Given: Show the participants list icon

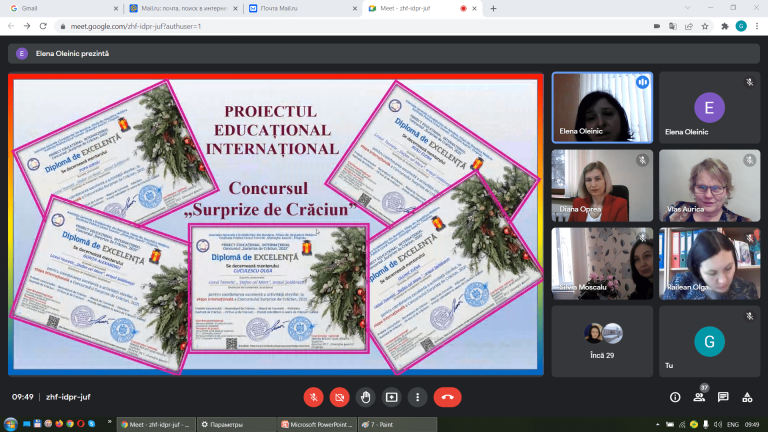Looking at the screenshot, I should [x=699, y=397].
